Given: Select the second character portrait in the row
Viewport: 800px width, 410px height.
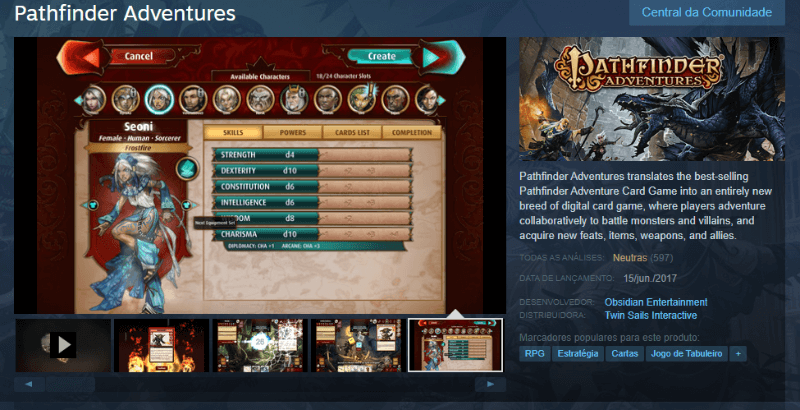Looking at the screenshot, I should (x=126, y=99).
